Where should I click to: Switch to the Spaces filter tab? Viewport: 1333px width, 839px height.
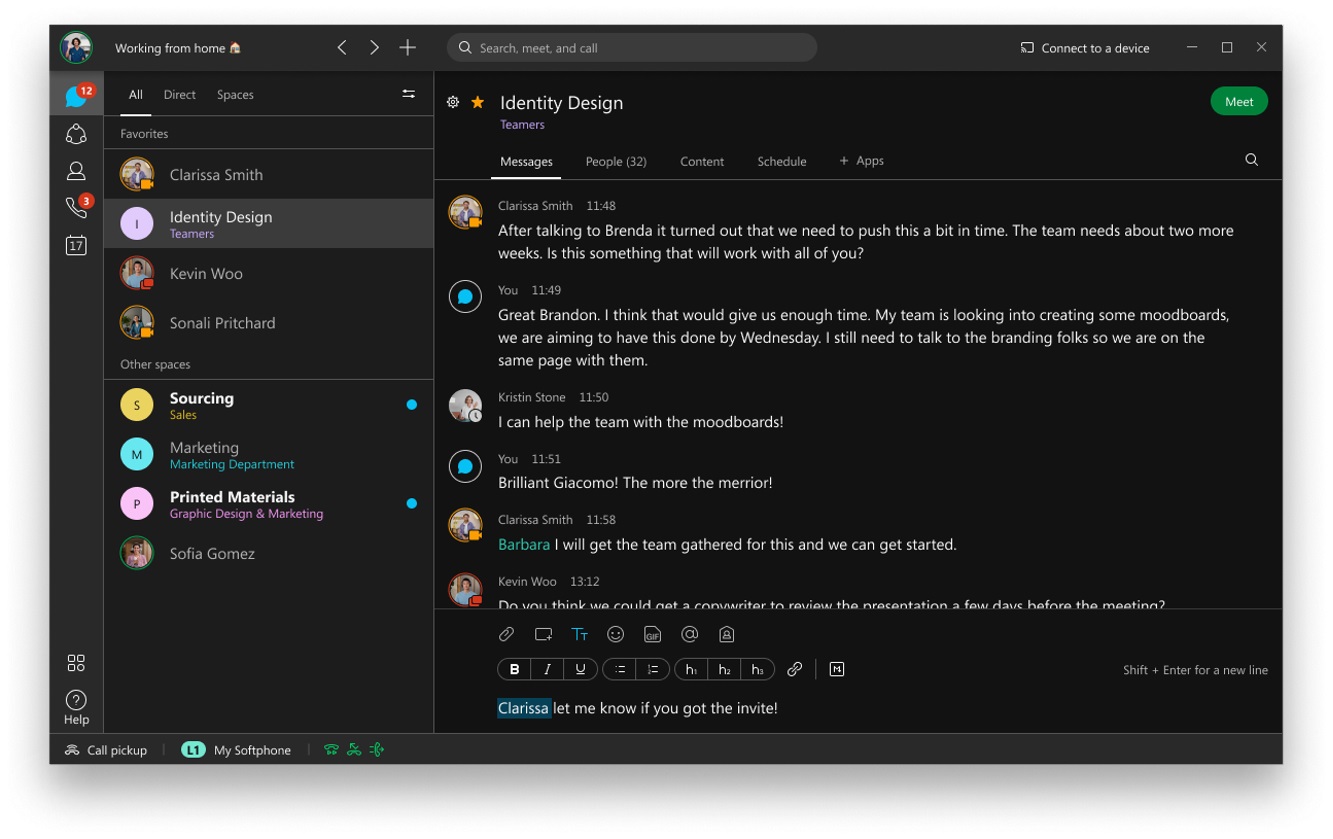coord(235,95)
